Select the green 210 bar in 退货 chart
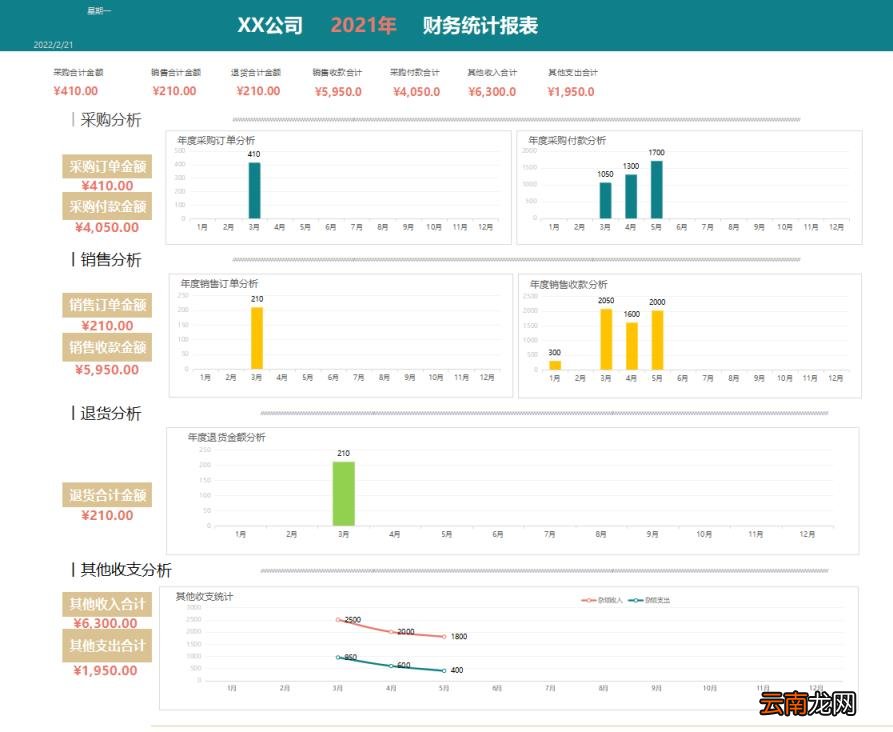This screenshot has height=732, width=893. [343, 494]
